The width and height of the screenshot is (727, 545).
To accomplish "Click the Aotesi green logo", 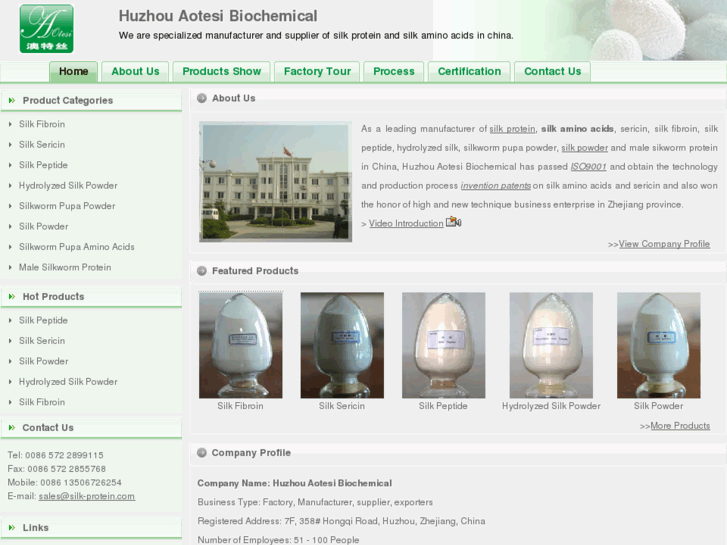I will pos(46,29).
